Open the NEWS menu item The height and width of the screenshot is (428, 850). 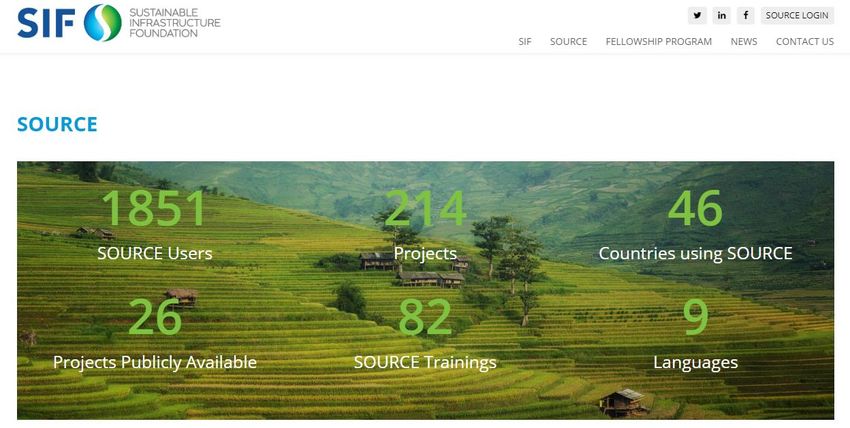pos(744,42)
